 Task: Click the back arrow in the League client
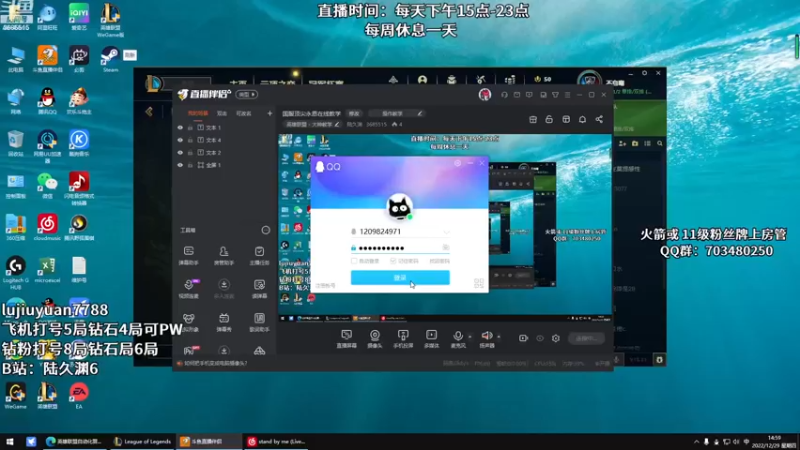coord(148,112)
